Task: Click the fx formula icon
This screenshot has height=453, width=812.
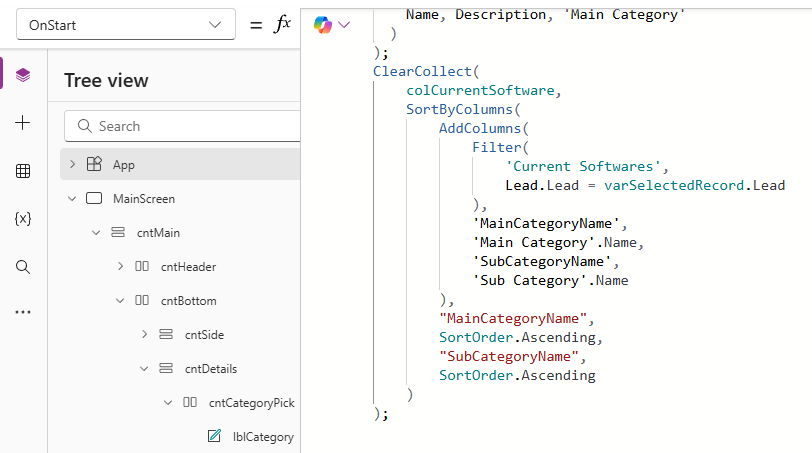Action: (x=282, y=24)
